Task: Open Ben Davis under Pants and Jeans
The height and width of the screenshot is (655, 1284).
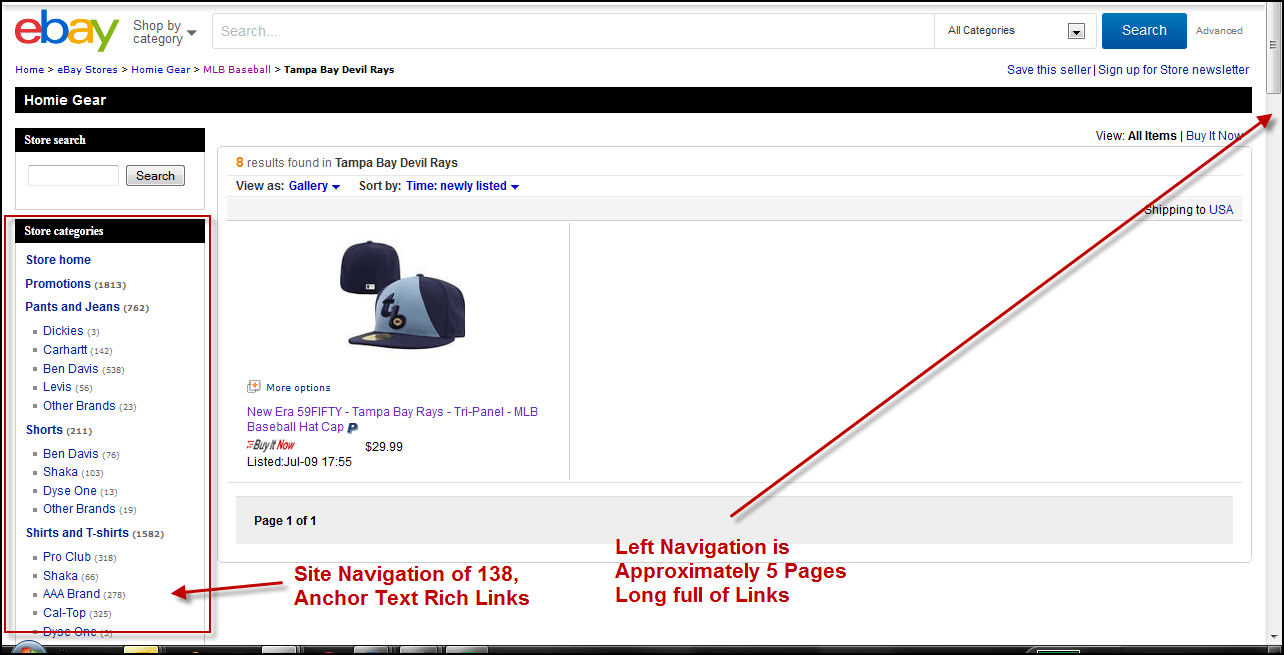Action: pos(71,369)
